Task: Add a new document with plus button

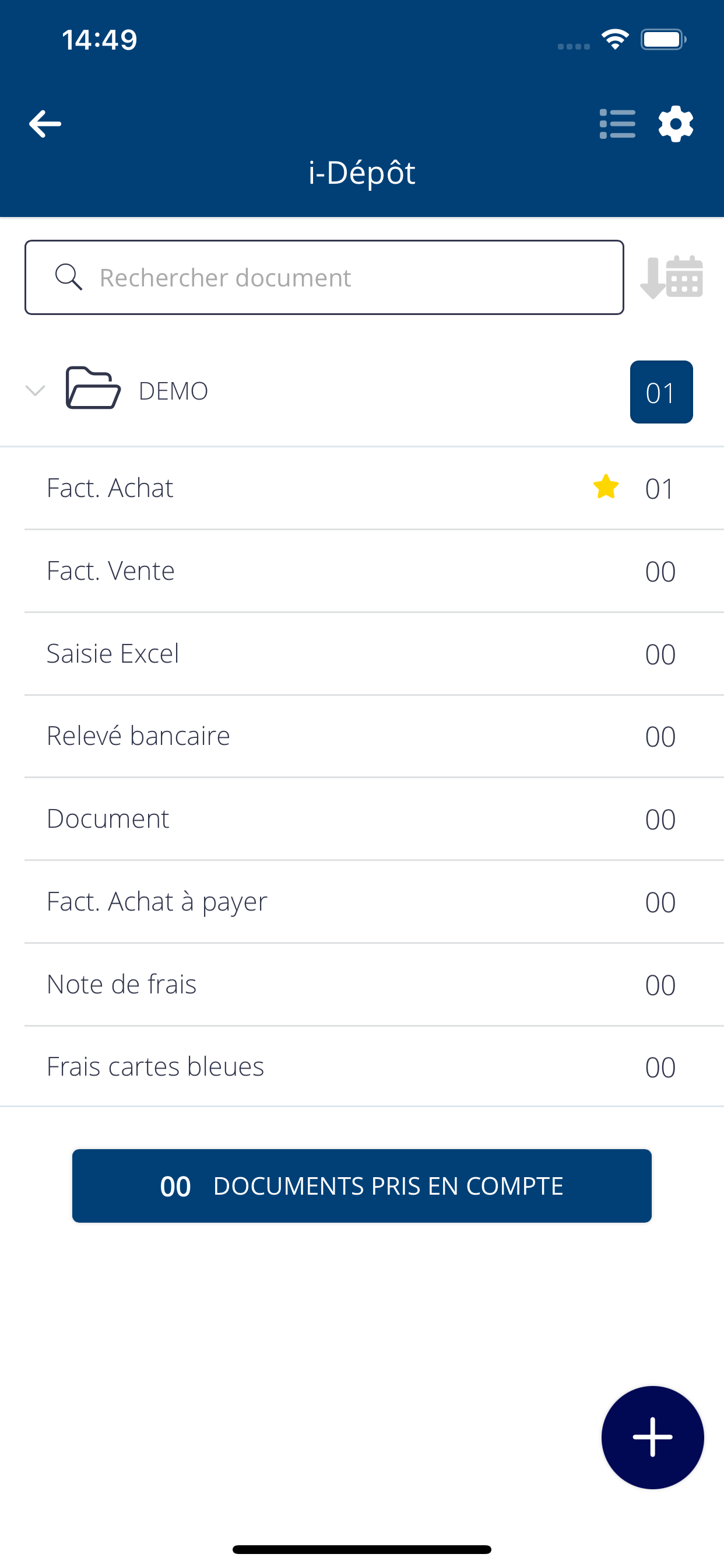Action: tap(652, 1437)
